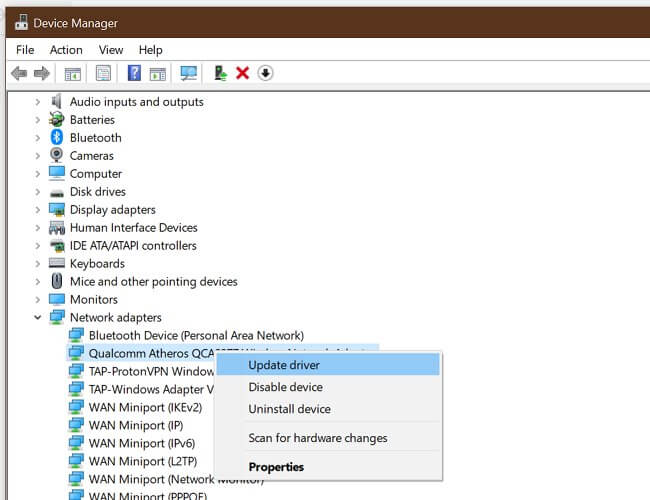Screen dimensions: 650x500
Task: Click the Keyboards category icon
Action: (x=57, y=263)
